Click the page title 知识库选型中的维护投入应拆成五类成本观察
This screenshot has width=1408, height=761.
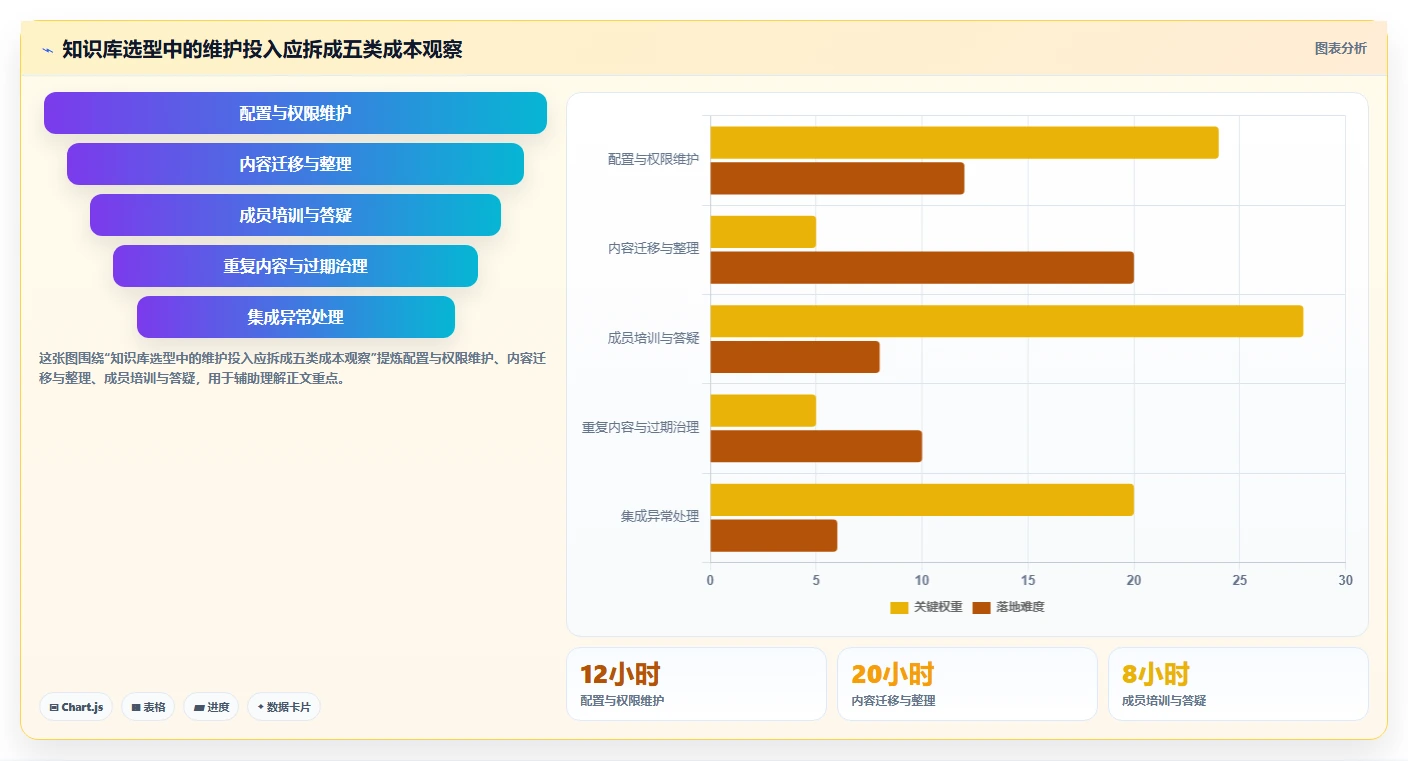click(262, 49)
